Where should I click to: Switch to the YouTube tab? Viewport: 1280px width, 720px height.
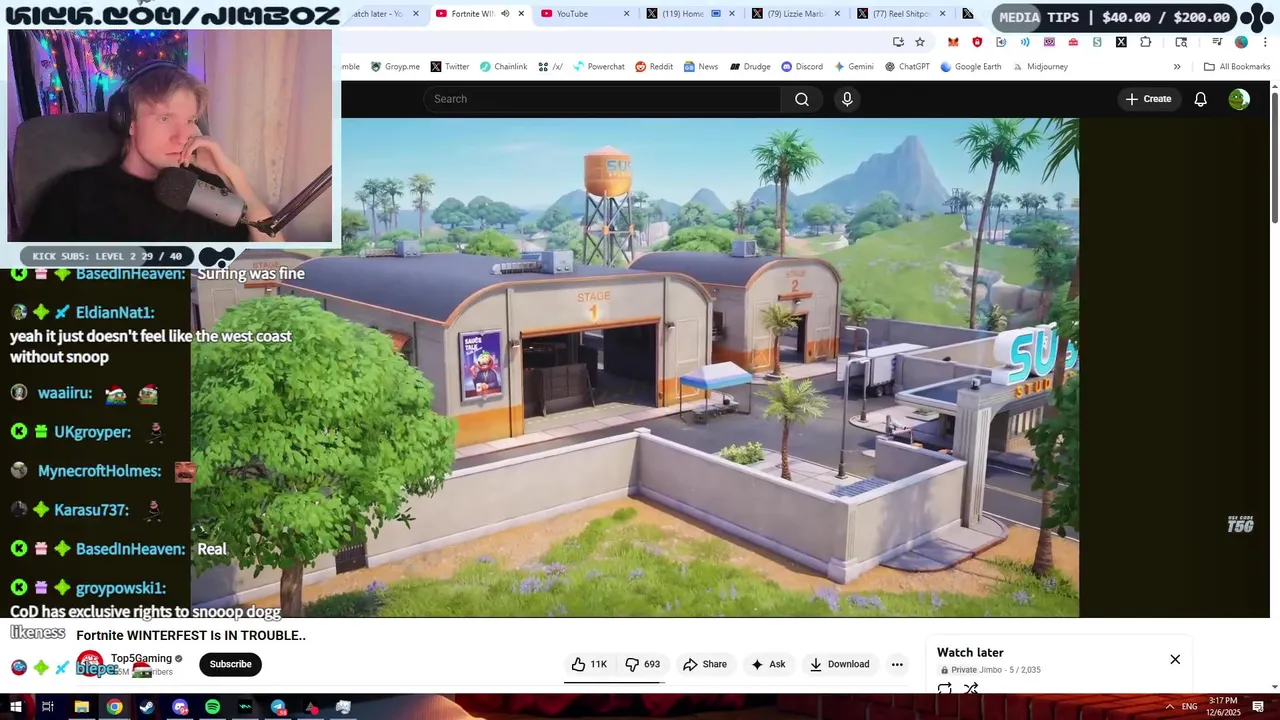(586, 14)
